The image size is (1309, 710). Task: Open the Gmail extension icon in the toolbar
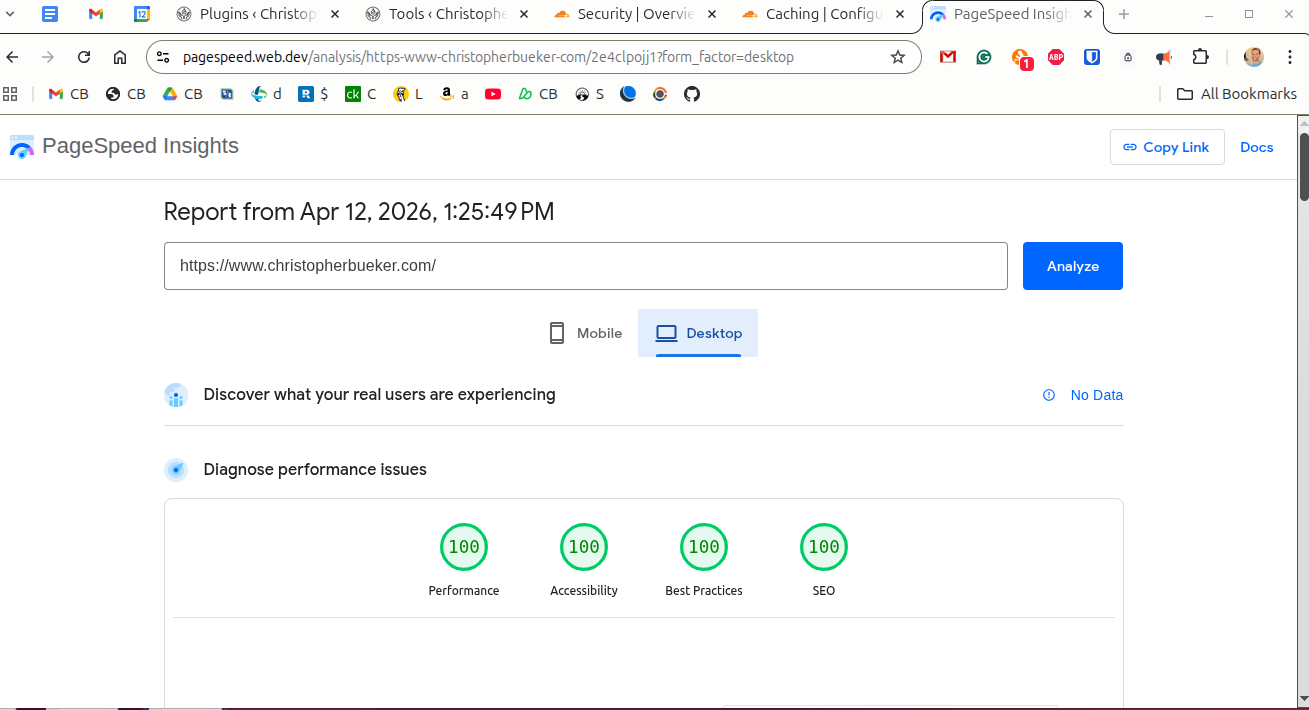[x=947, y=57]
